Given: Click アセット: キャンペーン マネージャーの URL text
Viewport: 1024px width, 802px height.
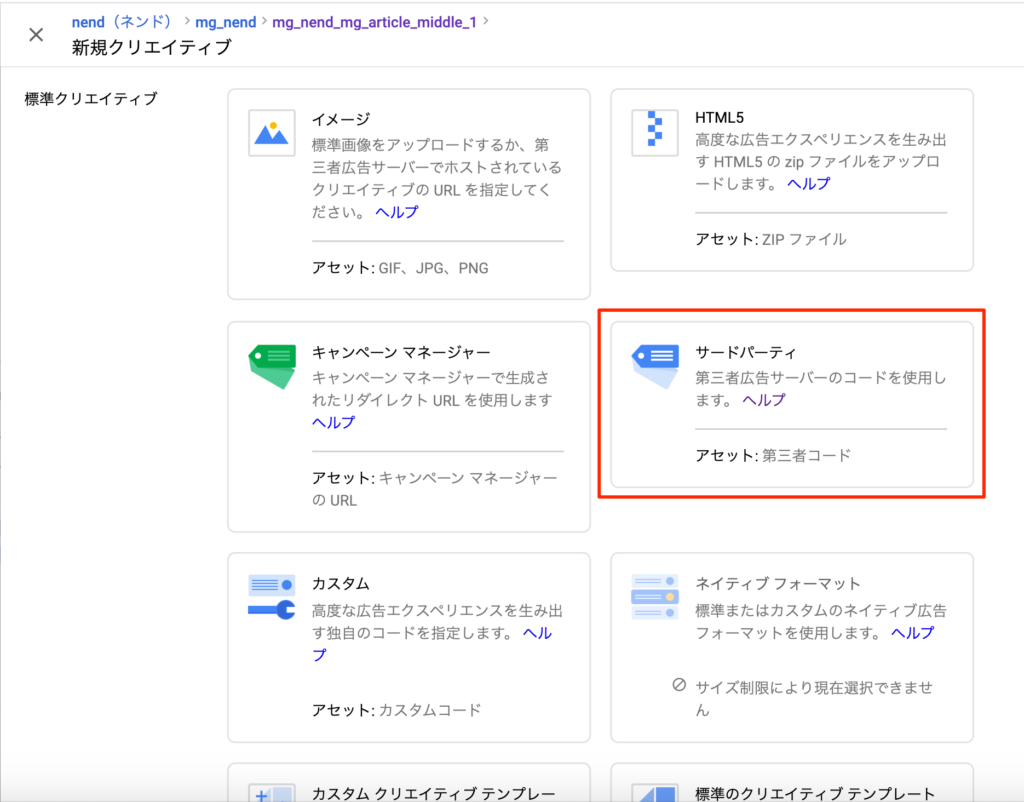Looking at the screenshot, I should (434, 489).
